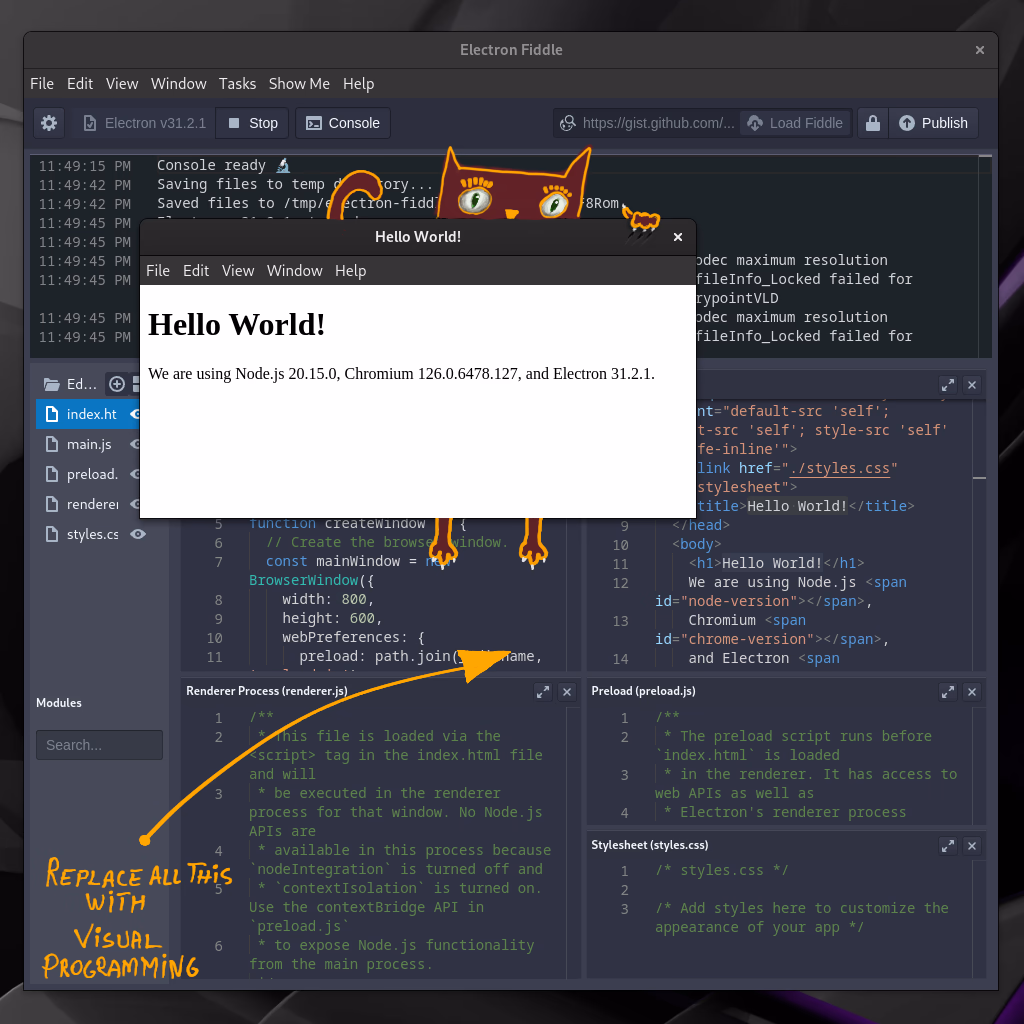Screen dimensions: 1024x1024
Task: Open the Electron v31.2.1 version selector
Action: [x=145, y=123]
